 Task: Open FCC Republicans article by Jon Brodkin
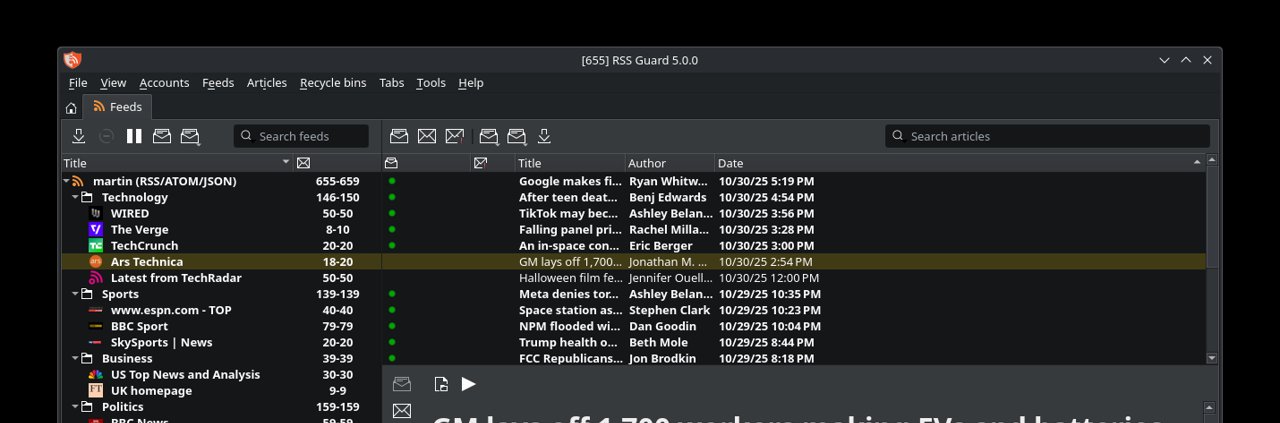(794, 358)
